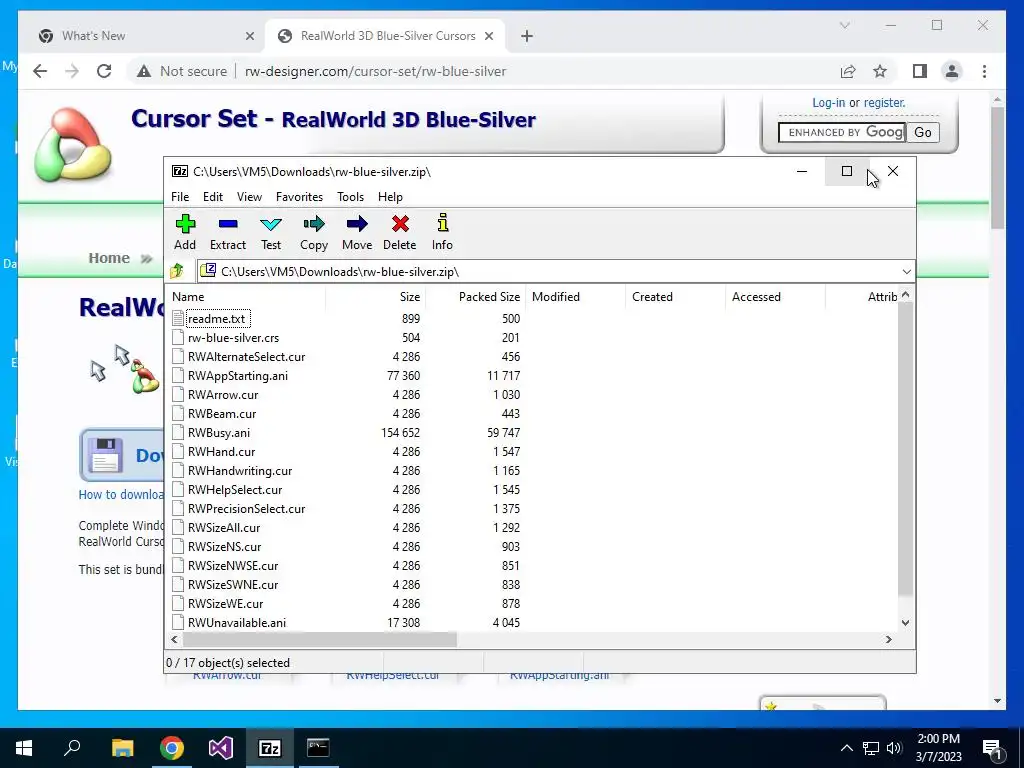Image resolution: width=1024 pixels, height=768 pixels.
Task: Click the Copy toolbar icon
Action: (313, 225)
